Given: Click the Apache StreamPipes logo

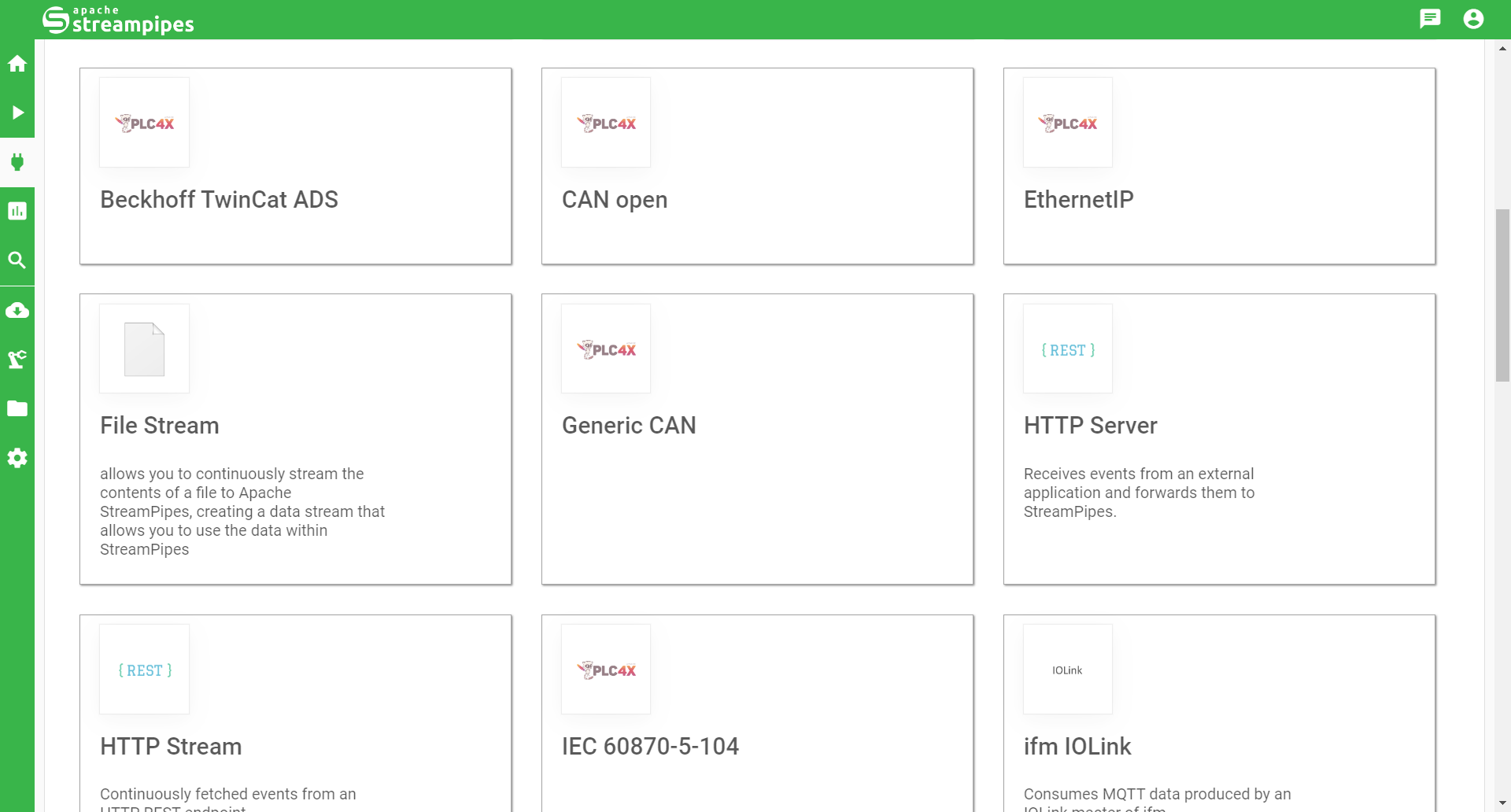Looking at the screenshot, I should 118,20.
